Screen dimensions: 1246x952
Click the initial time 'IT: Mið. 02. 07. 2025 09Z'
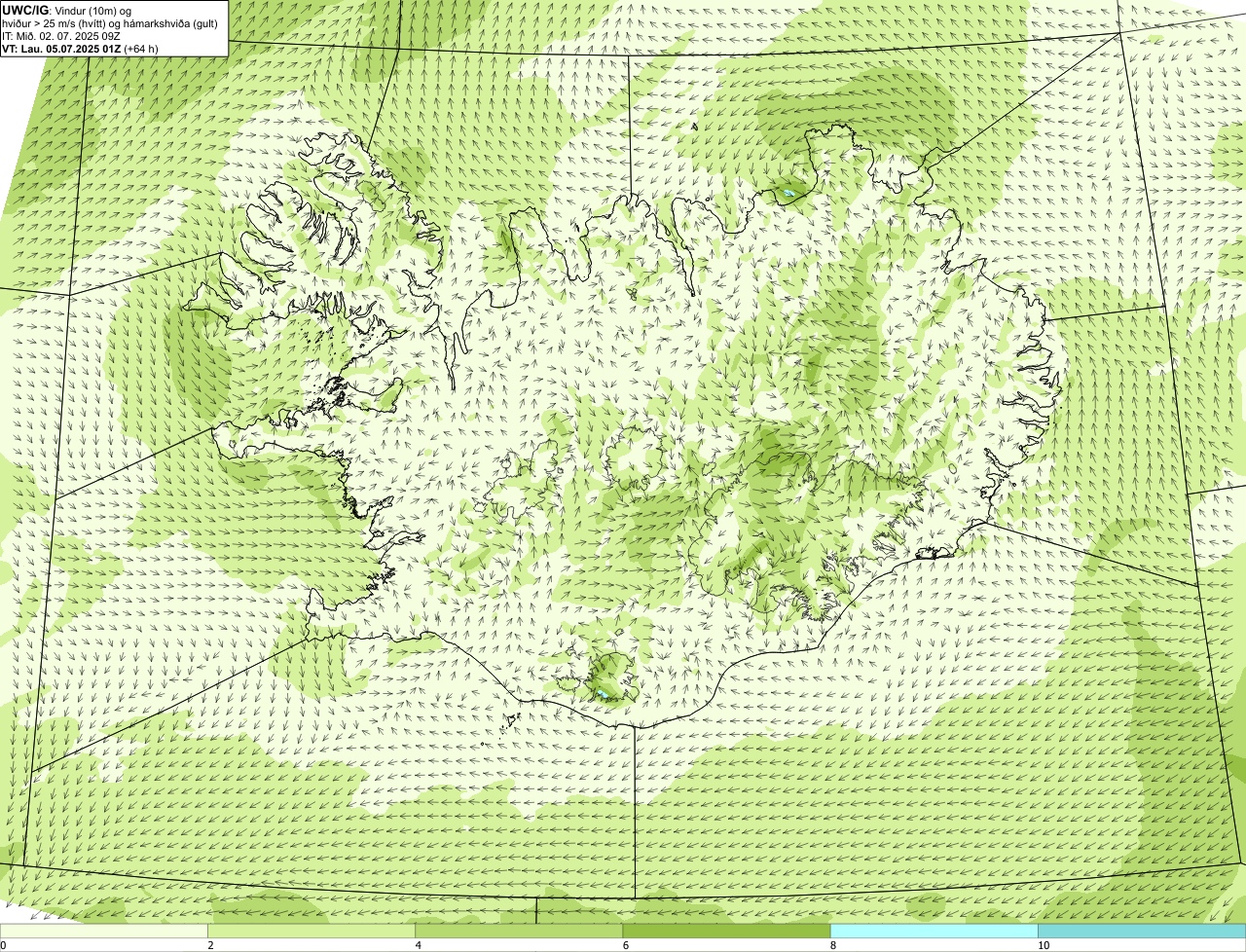(62, 35)
